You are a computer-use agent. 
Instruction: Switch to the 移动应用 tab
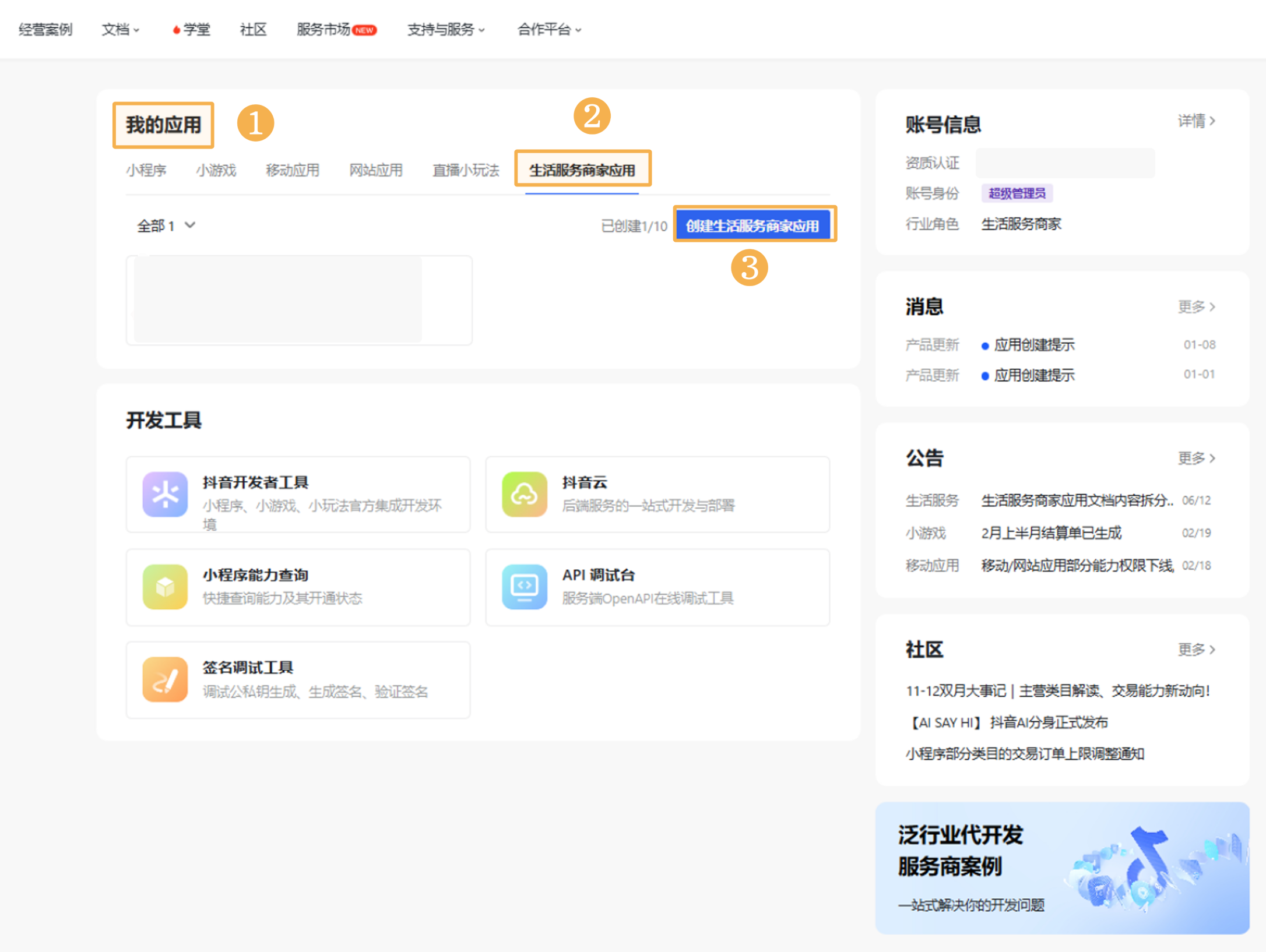coord(293,170)
